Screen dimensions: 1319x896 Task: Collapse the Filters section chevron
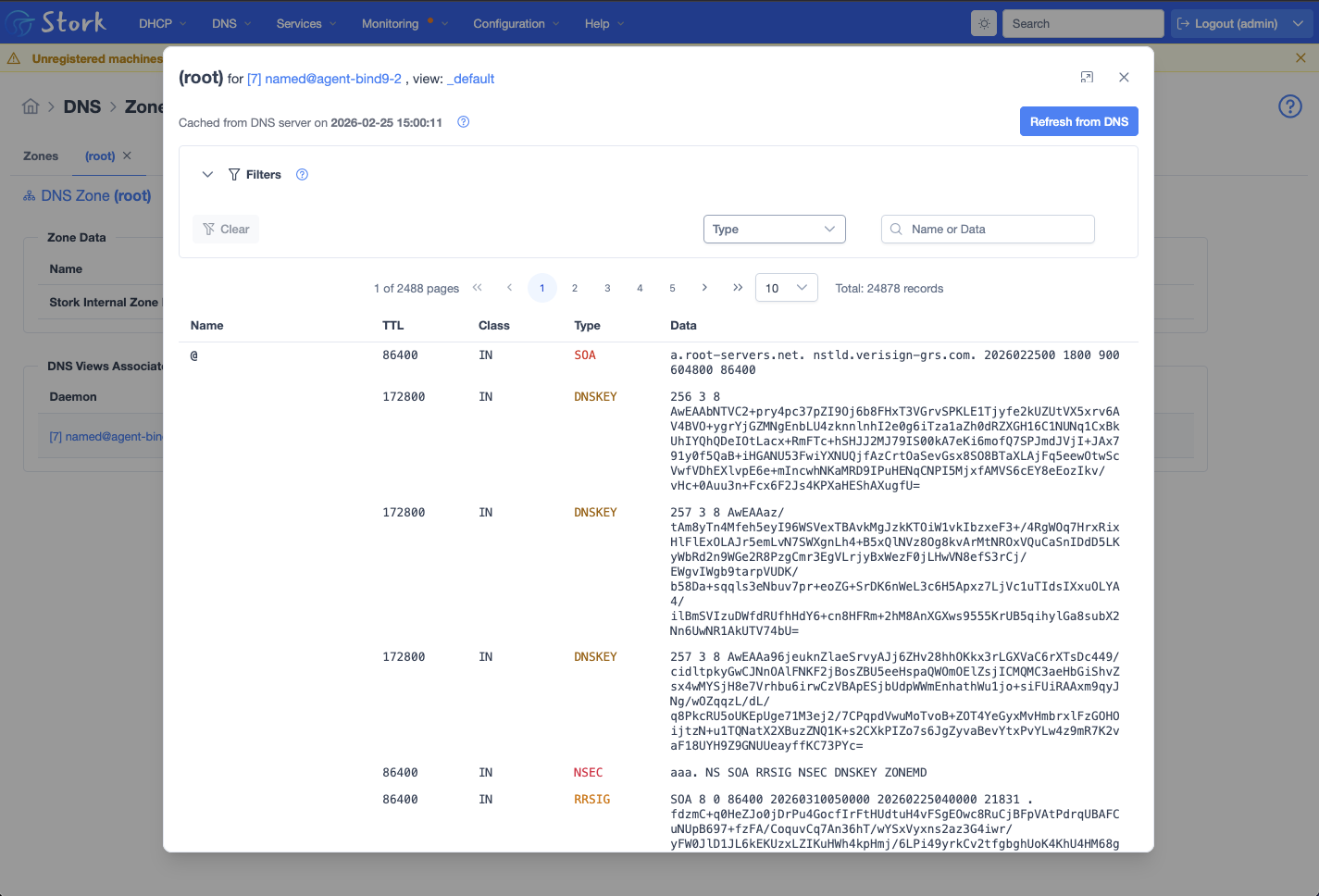(x=207, y=174)
